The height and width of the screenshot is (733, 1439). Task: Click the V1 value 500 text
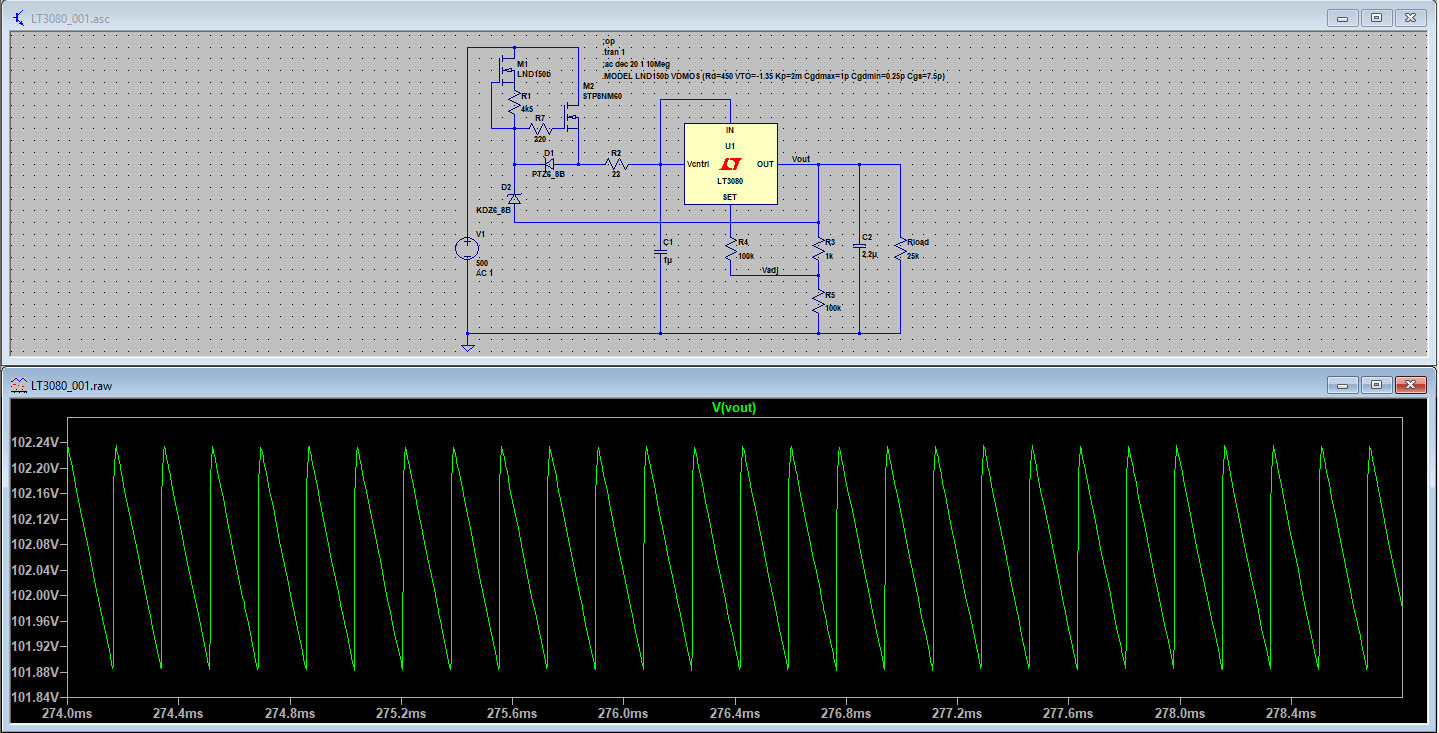pos(483,262)
